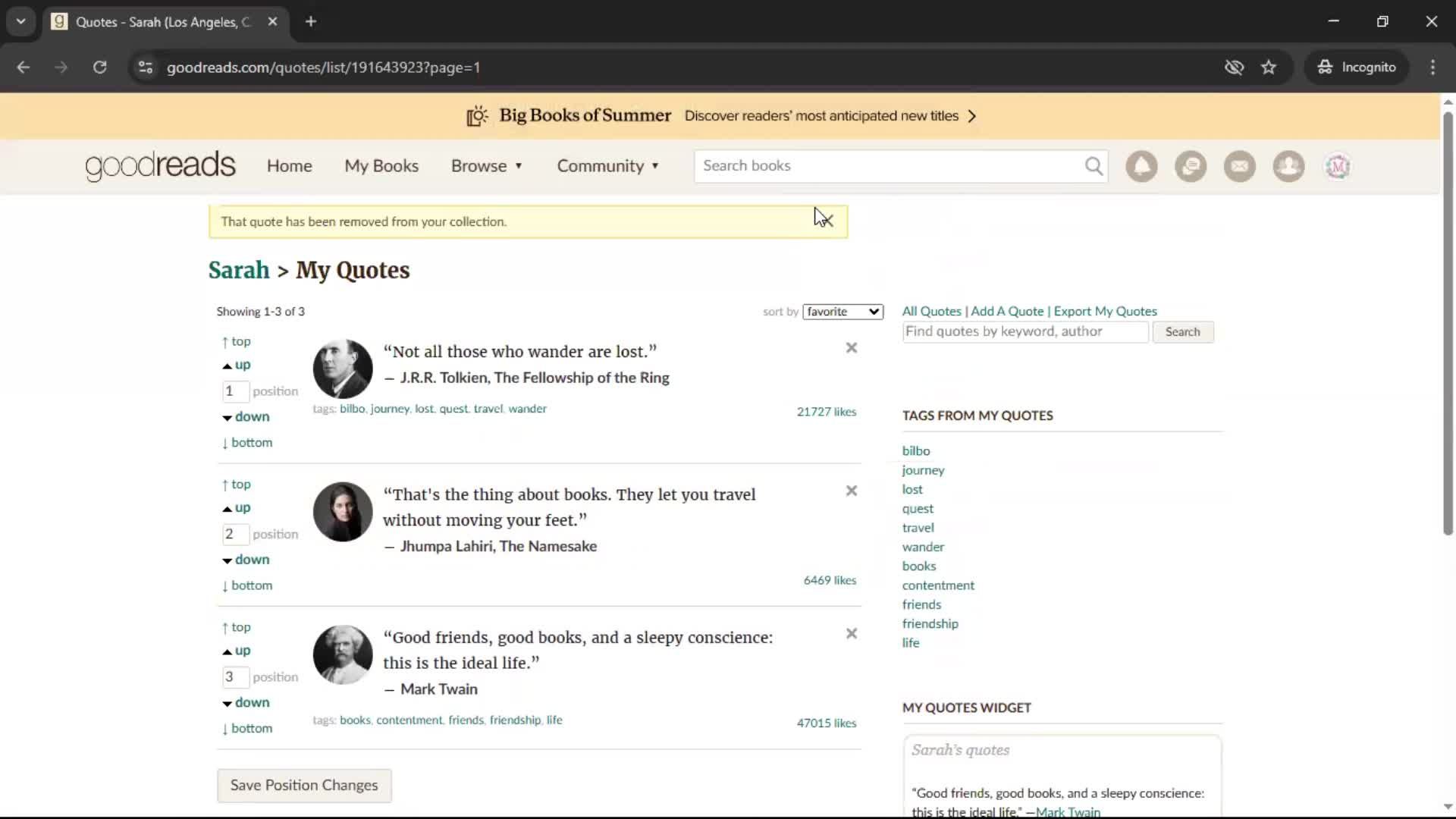
Task: Click position field of Lahiri quote
Action: click(x=235, y=535)
